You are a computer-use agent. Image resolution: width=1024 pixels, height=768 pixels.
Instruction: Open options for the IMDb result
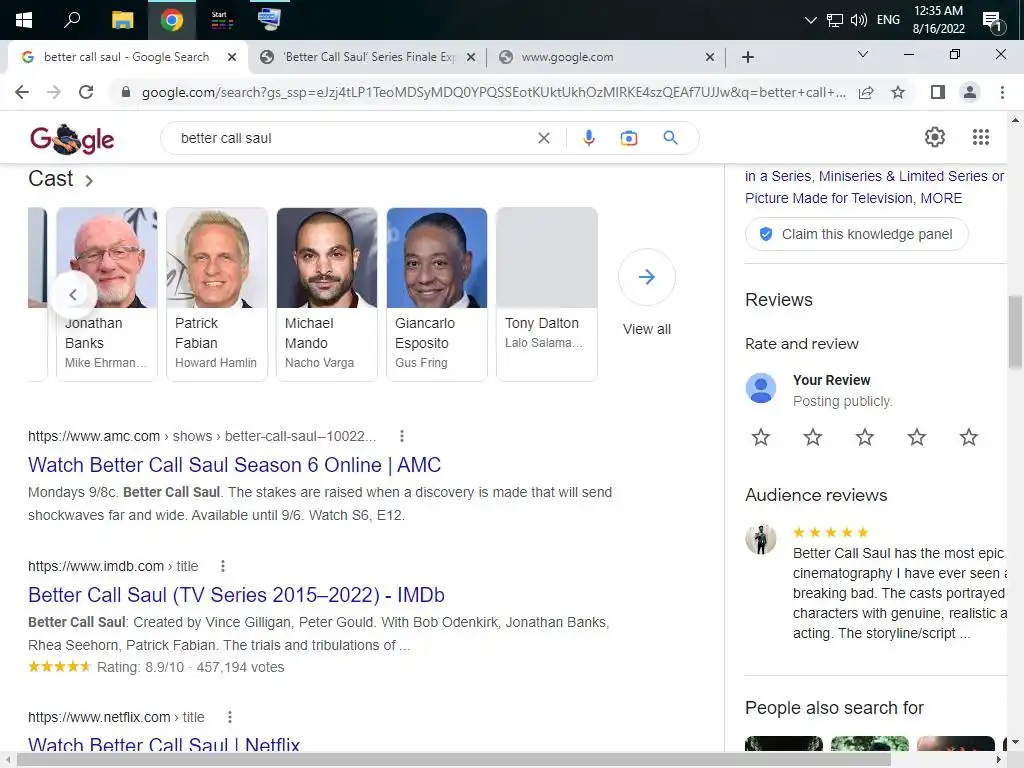click(x=223, y=566)
